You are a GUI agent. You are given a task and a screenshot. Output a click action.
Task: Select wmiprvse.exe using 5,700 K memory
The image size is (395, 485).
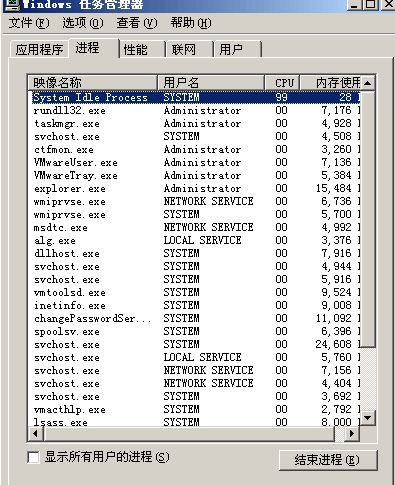(x=196, y=214)
